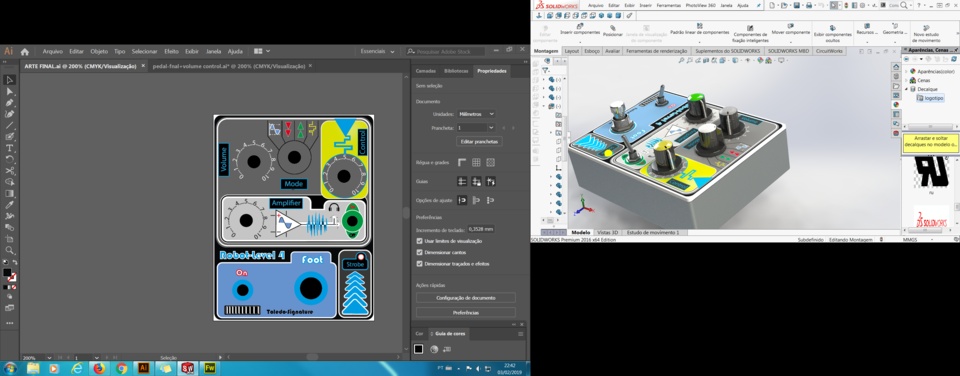Uncheck Usar limites de visualização
This screenshot has height=376, width=960.
[419, 241]
